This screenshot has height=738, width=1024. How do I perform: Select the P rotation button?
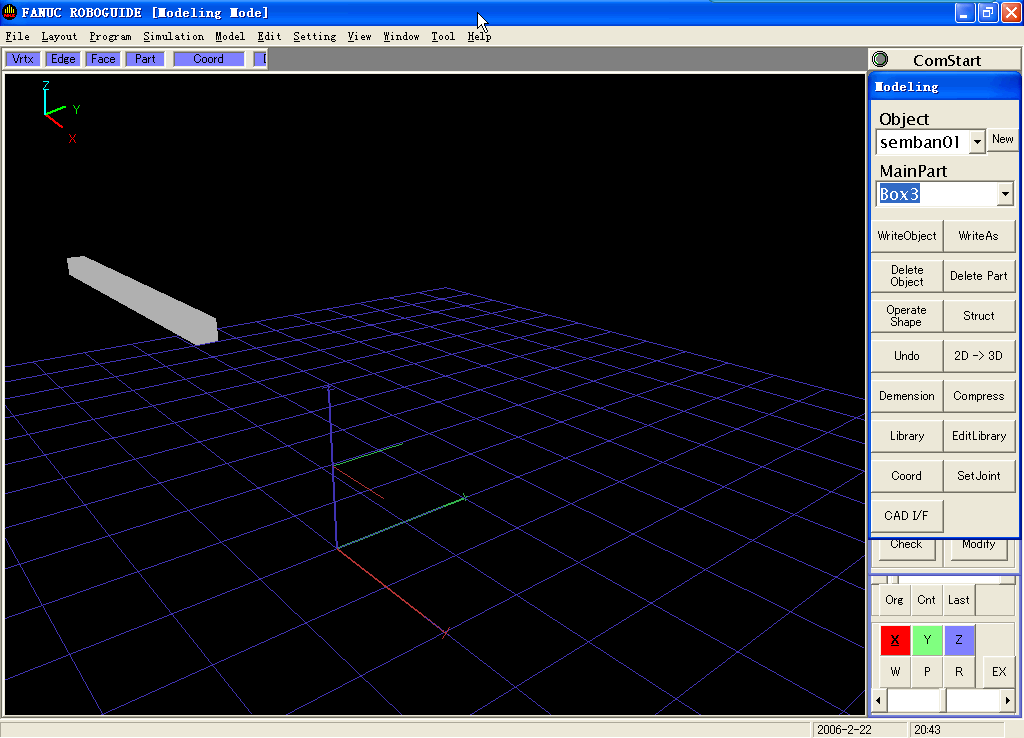click(x=927, y=671)
